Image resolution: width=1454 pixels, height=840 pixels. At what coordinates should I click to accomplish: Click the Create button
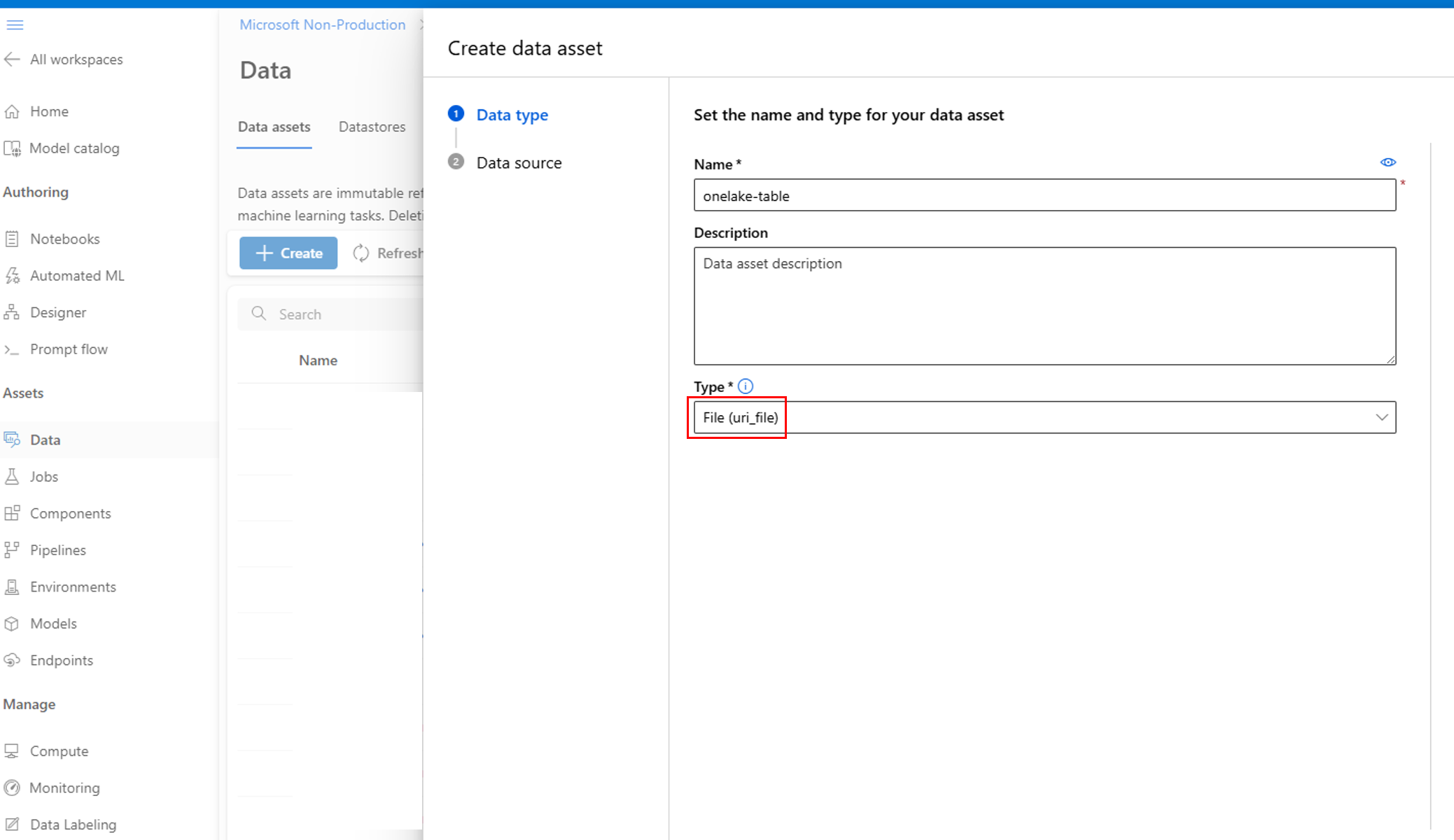tap(288, 253)
